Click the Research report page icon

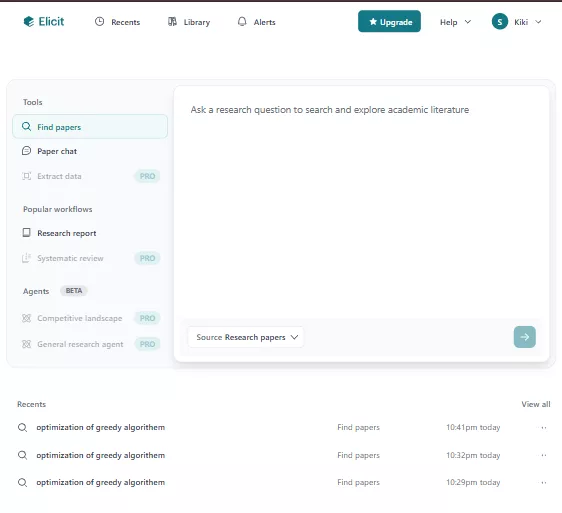[27, 233]
